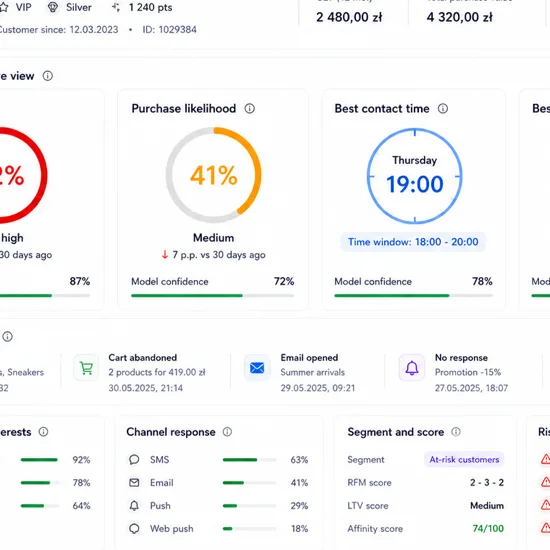
Task: Click the Affinity score 74/100 value
Action: (488, 529)
